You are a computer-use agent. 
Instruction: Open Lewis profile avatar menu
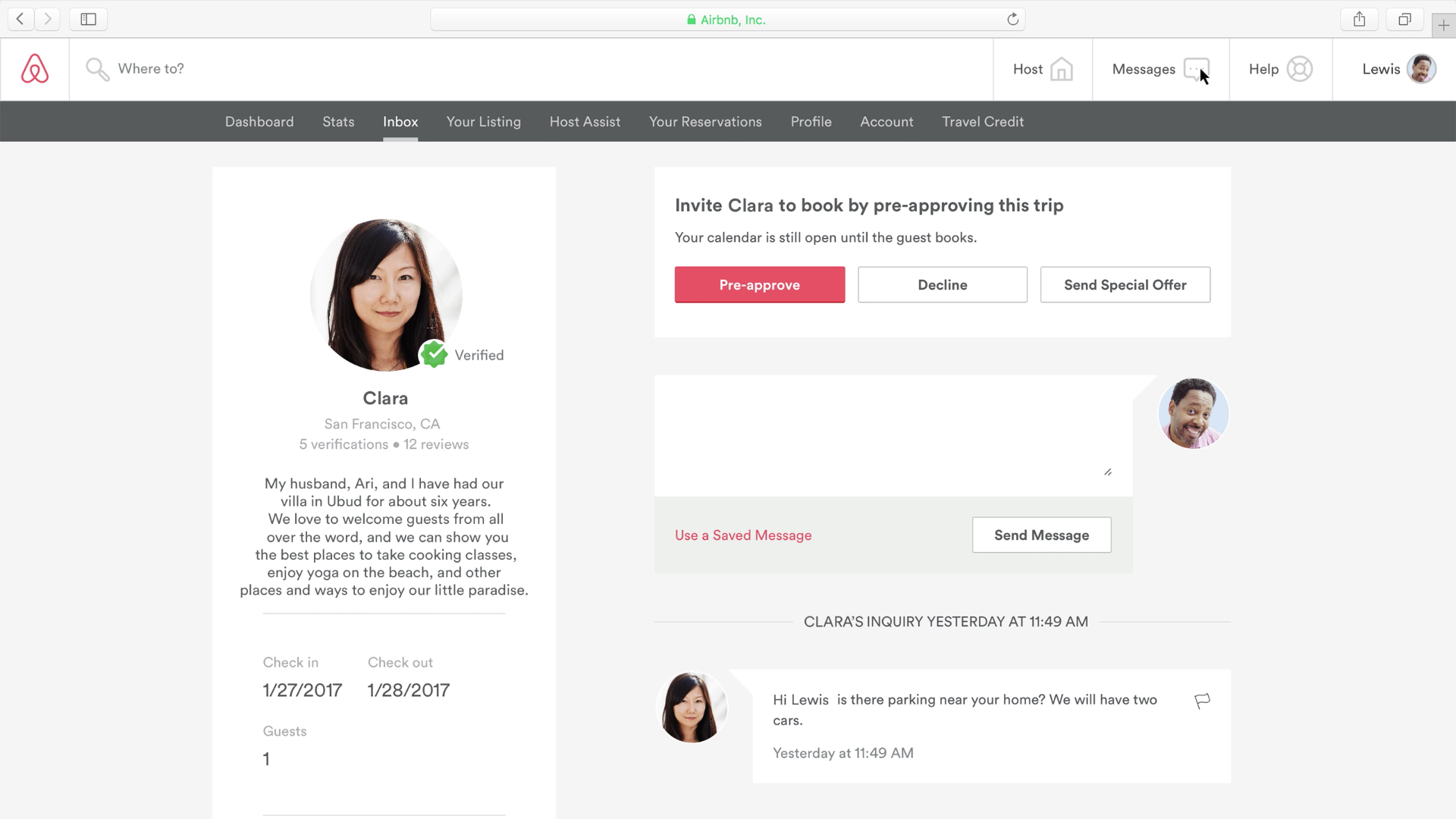(1420, 69)
